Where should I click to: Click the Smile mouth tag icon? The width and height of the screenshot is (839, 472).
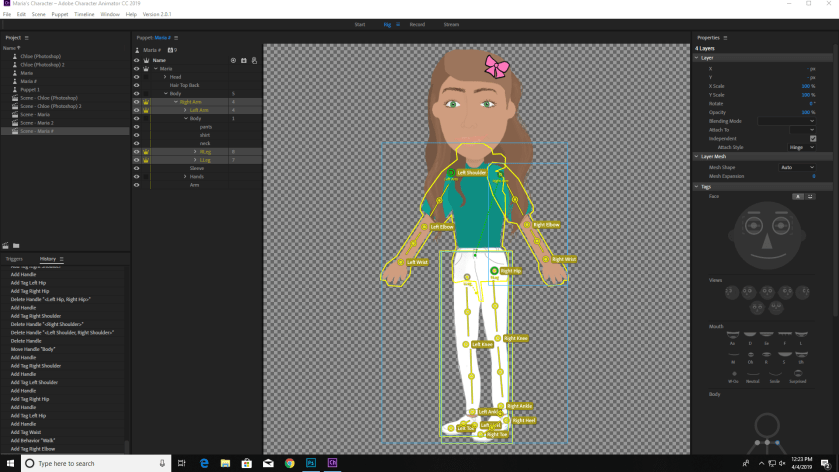tap(775, 374)
